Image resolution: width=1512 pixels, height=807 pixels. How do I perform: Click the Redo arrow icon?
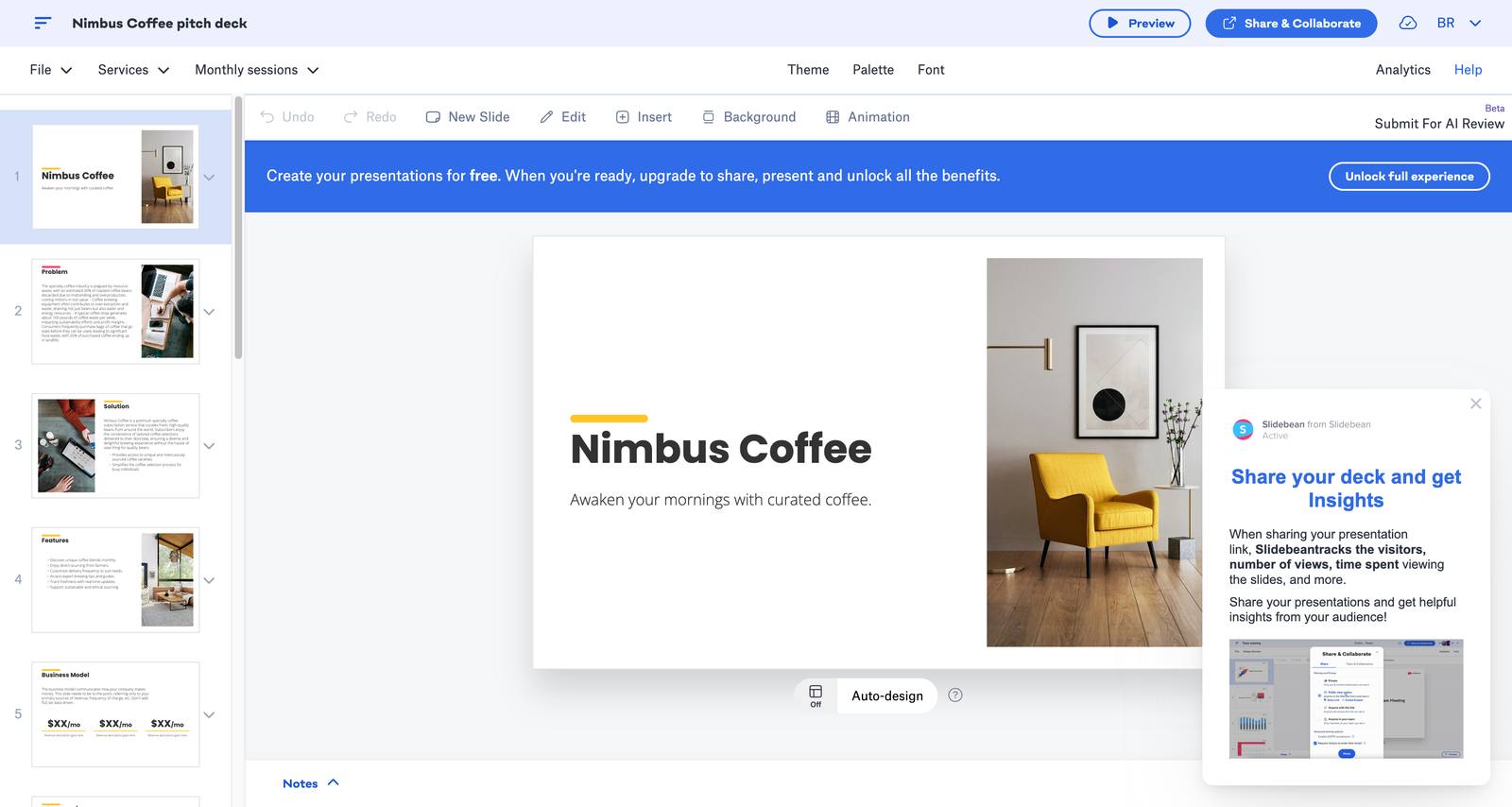tap(351, 117)
